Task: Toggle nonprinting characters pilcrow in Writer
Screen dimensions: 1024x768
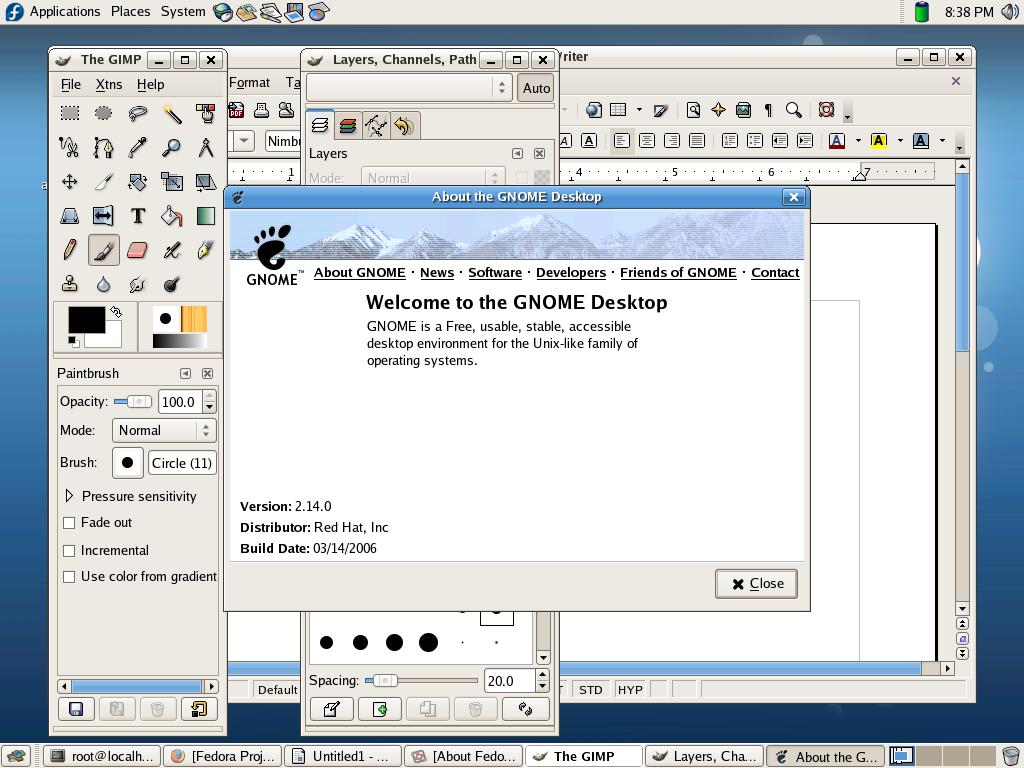Action: click(x=768, y=110)
